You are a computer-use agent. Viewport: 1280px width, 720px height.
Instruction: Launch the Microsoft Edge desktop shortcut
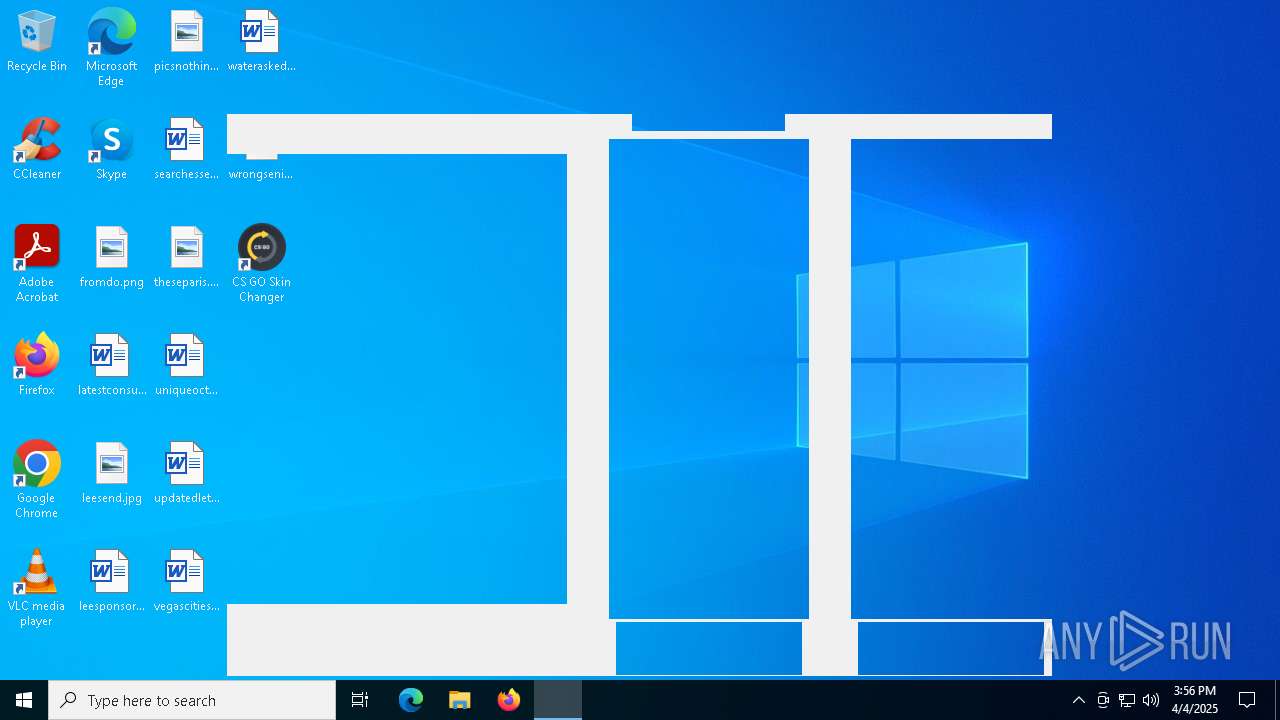111,47
